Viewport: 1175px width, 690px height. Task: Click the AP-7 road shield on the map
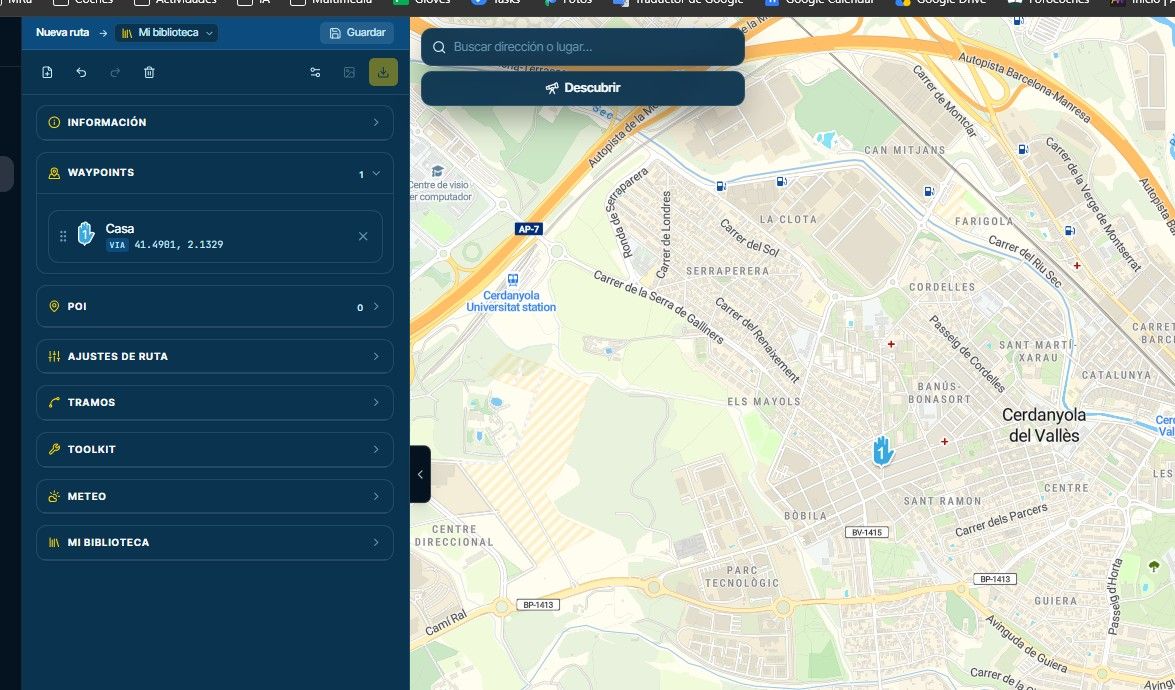[529, 229]
